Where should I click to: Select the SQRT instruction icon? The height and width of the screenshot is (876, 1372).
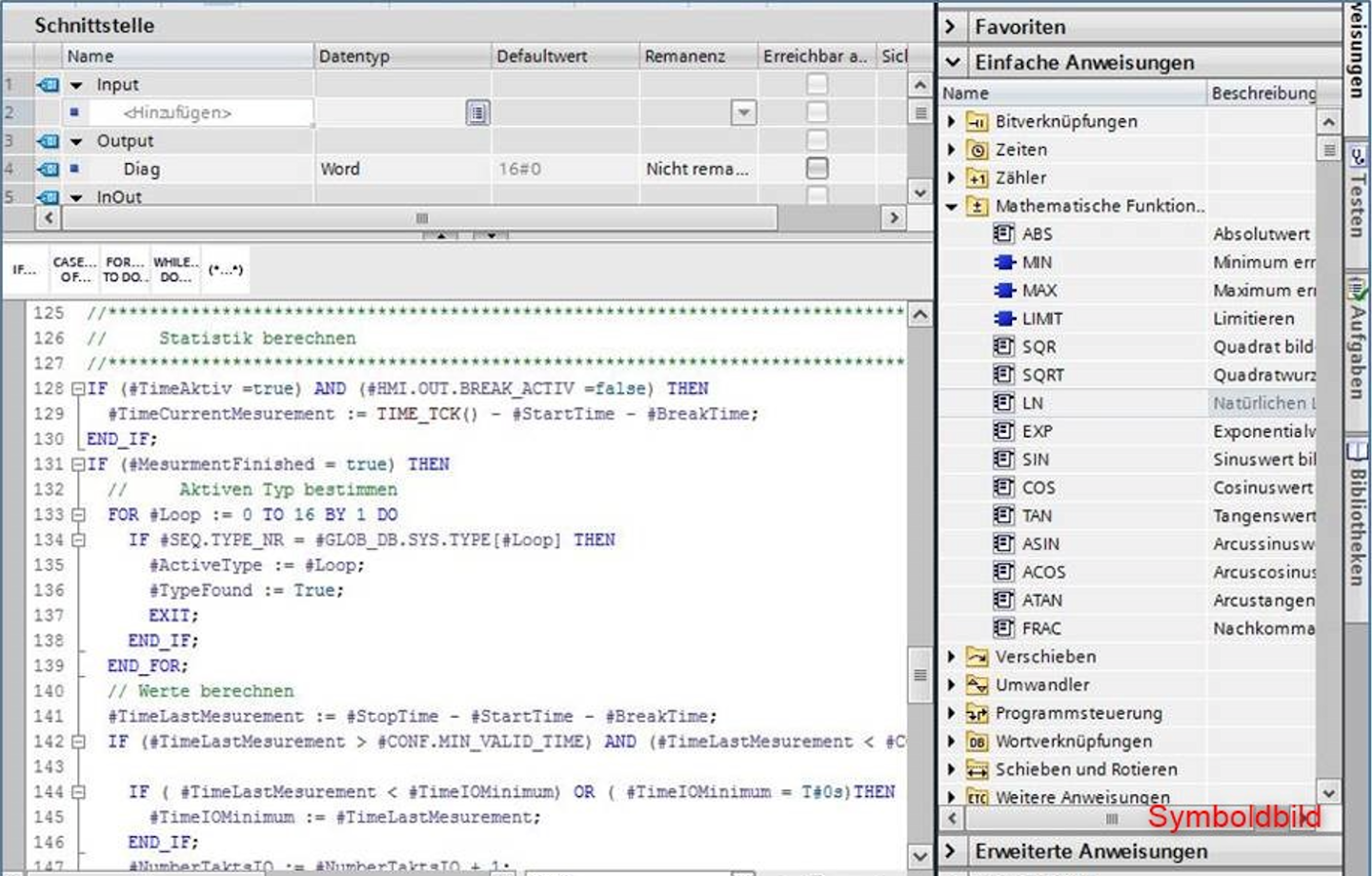[1003, 375]
